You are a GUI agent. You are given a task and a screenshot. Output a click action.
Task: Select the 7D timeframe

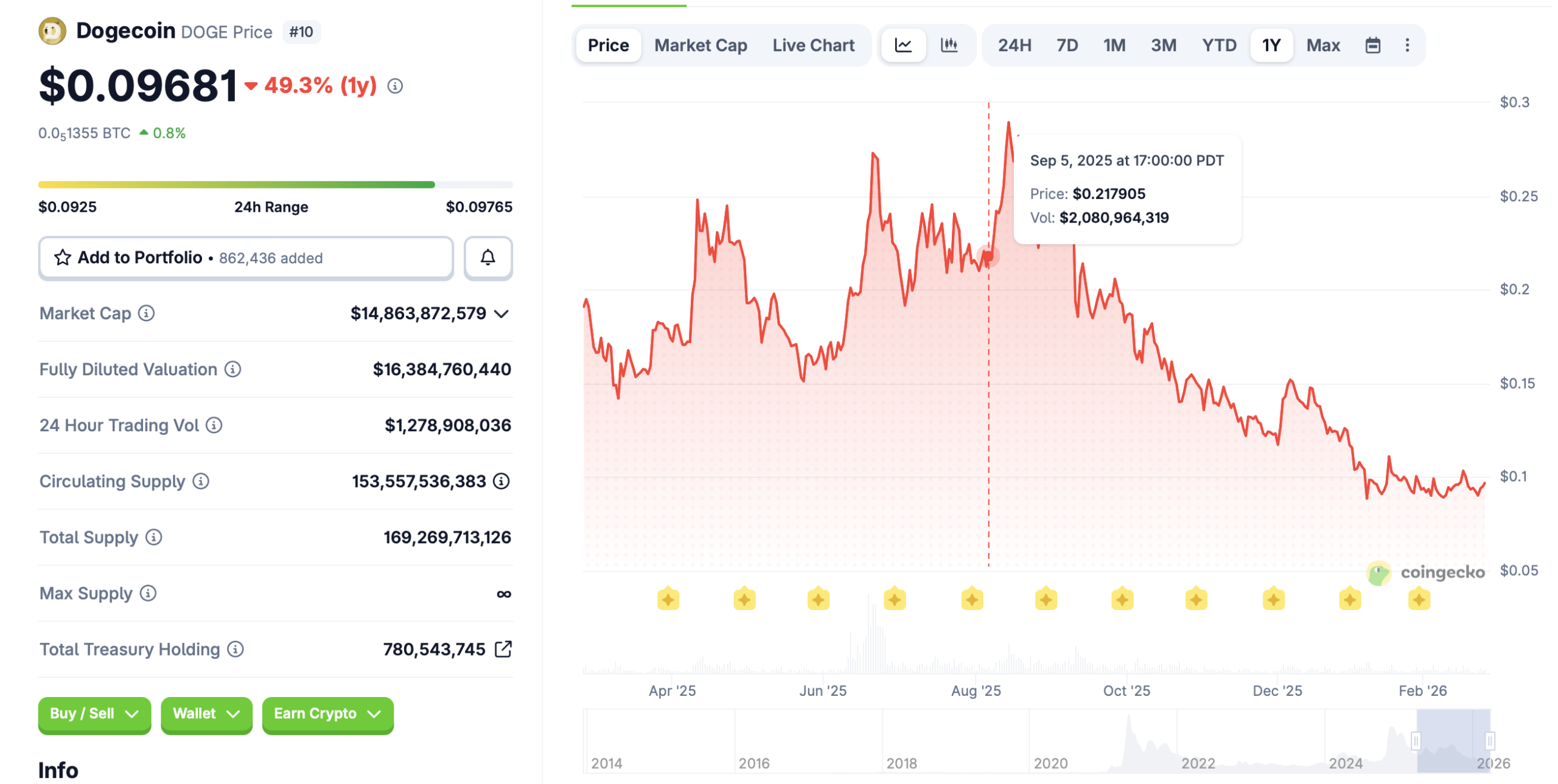pos(1066,44)
